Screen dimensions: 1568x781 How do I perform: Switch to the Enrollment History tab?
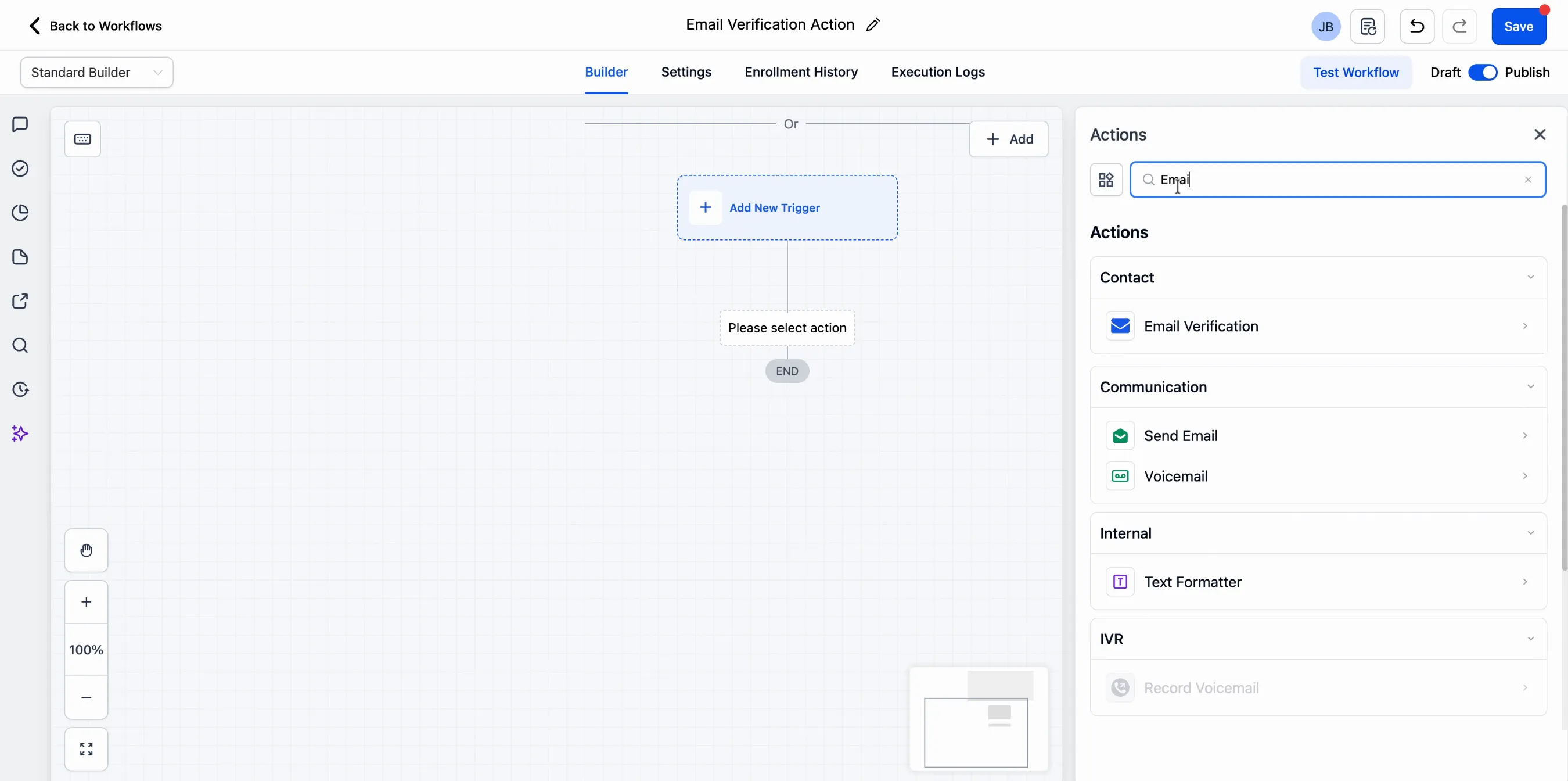coord(800,72)
